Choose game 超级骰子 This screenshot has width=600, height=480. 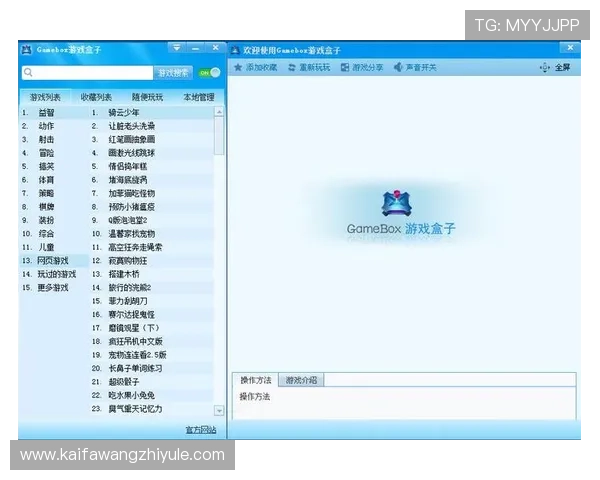click(152, 382)
